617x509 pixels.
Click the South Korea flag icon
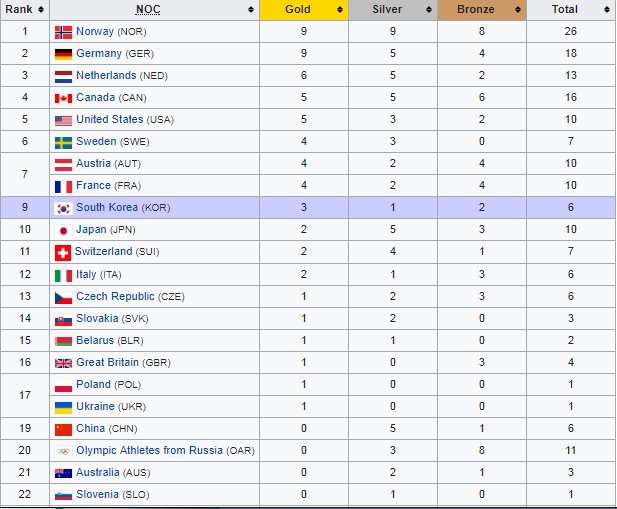pyautogui.click(x=63, y=208)
